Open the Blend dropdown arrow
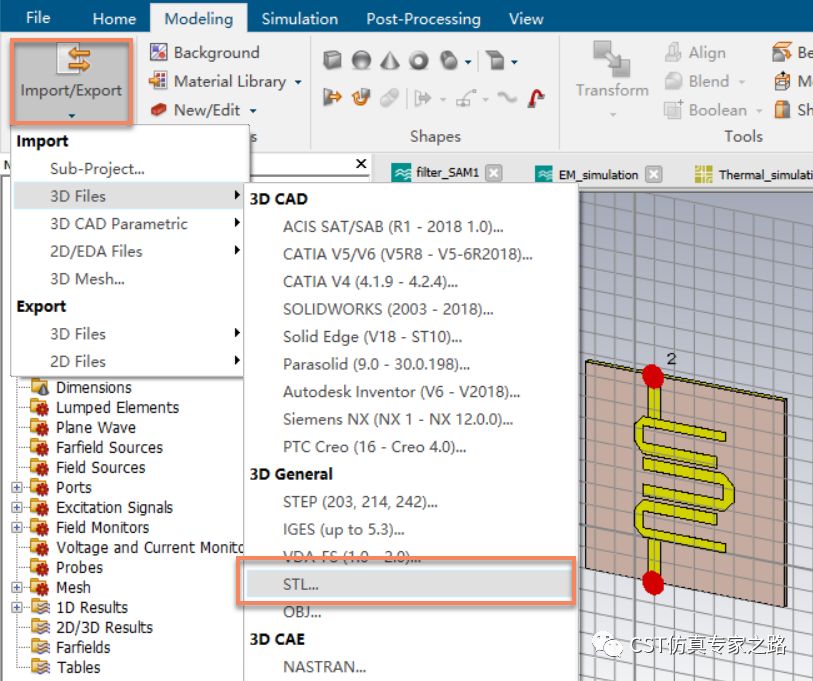The width and height of the screenshot is (813, 681). (741, 82)
